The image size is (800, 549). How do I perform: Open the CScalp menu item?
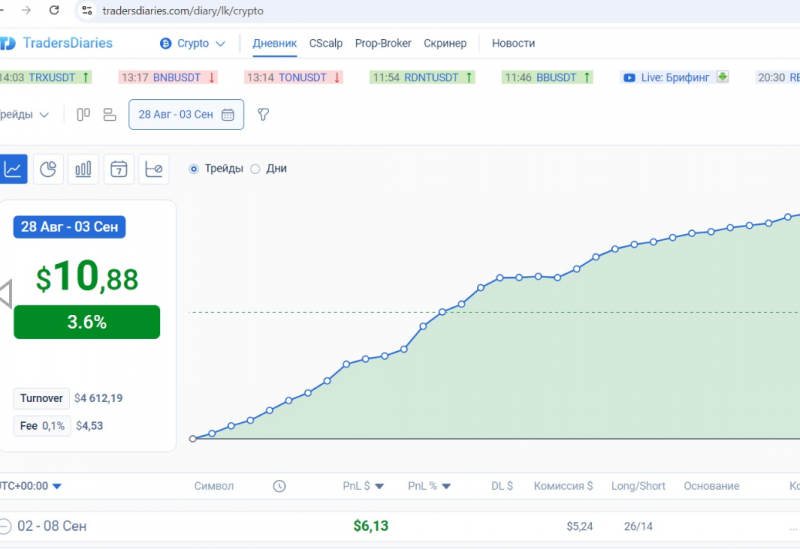click(x=326, y=43)
